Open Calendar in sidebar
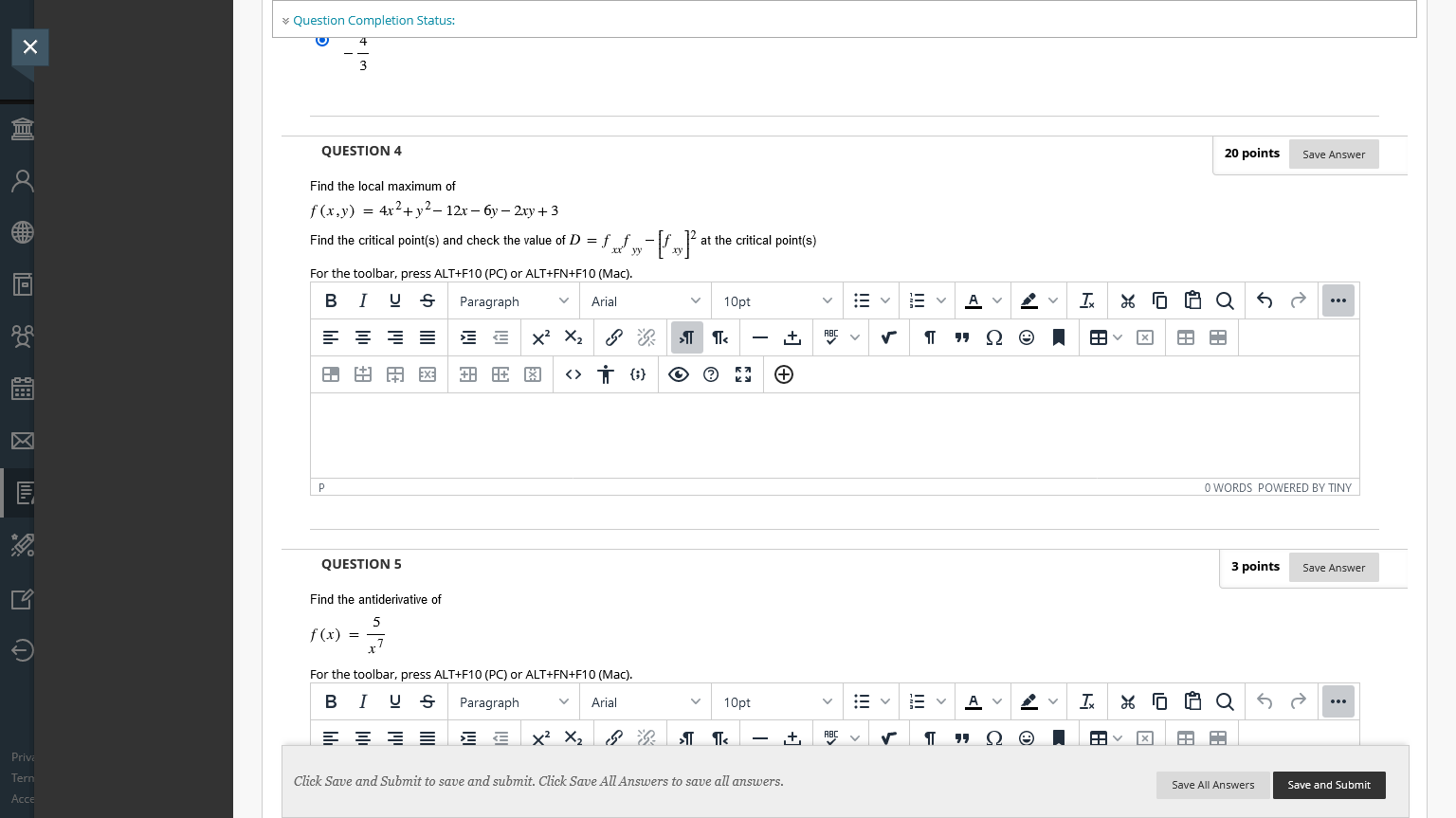The height and width of the screenshot is (818, 1456). (x=22, y=389)
